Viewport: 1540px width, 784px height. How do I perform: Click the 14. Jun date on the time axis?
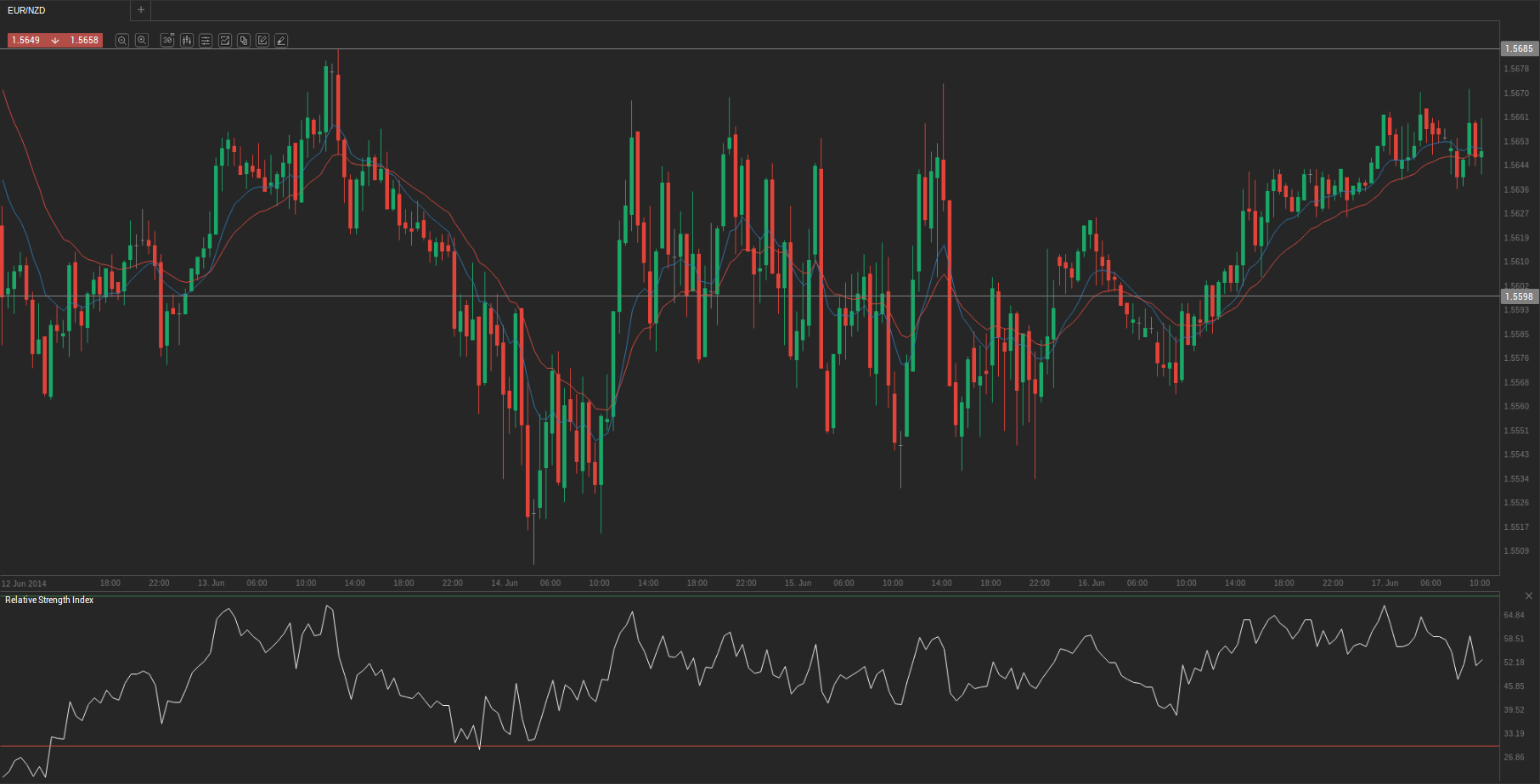pos(505,583)
